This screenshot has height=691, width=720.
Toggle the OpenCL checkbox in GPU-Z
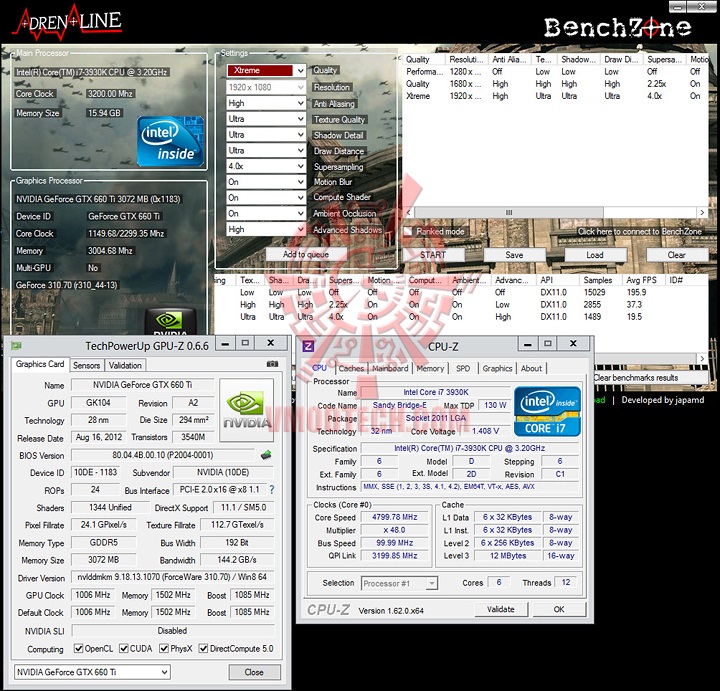[79, 648]
